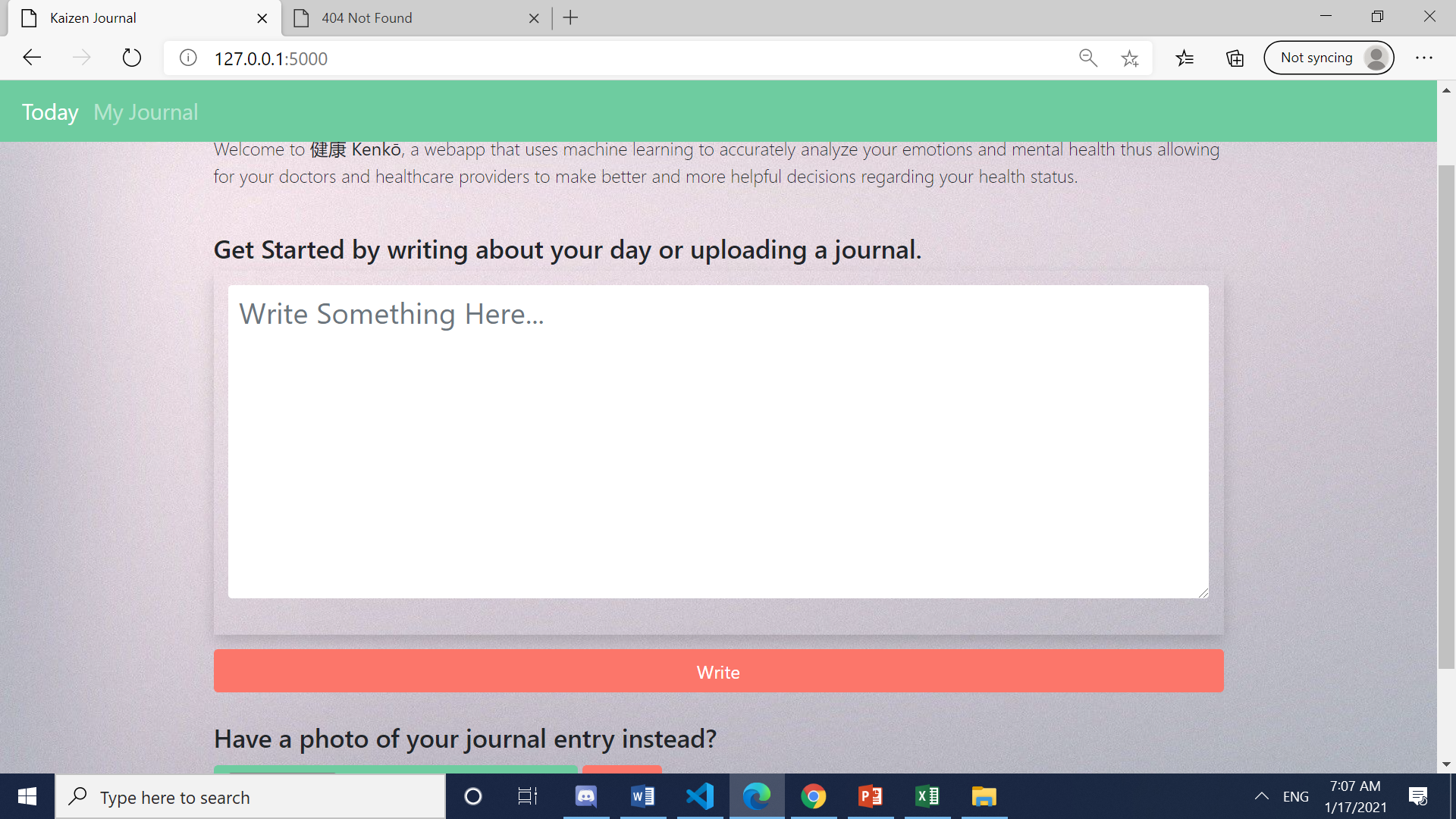
Task: Click the browser back arrow
Action: click(32, 58)
